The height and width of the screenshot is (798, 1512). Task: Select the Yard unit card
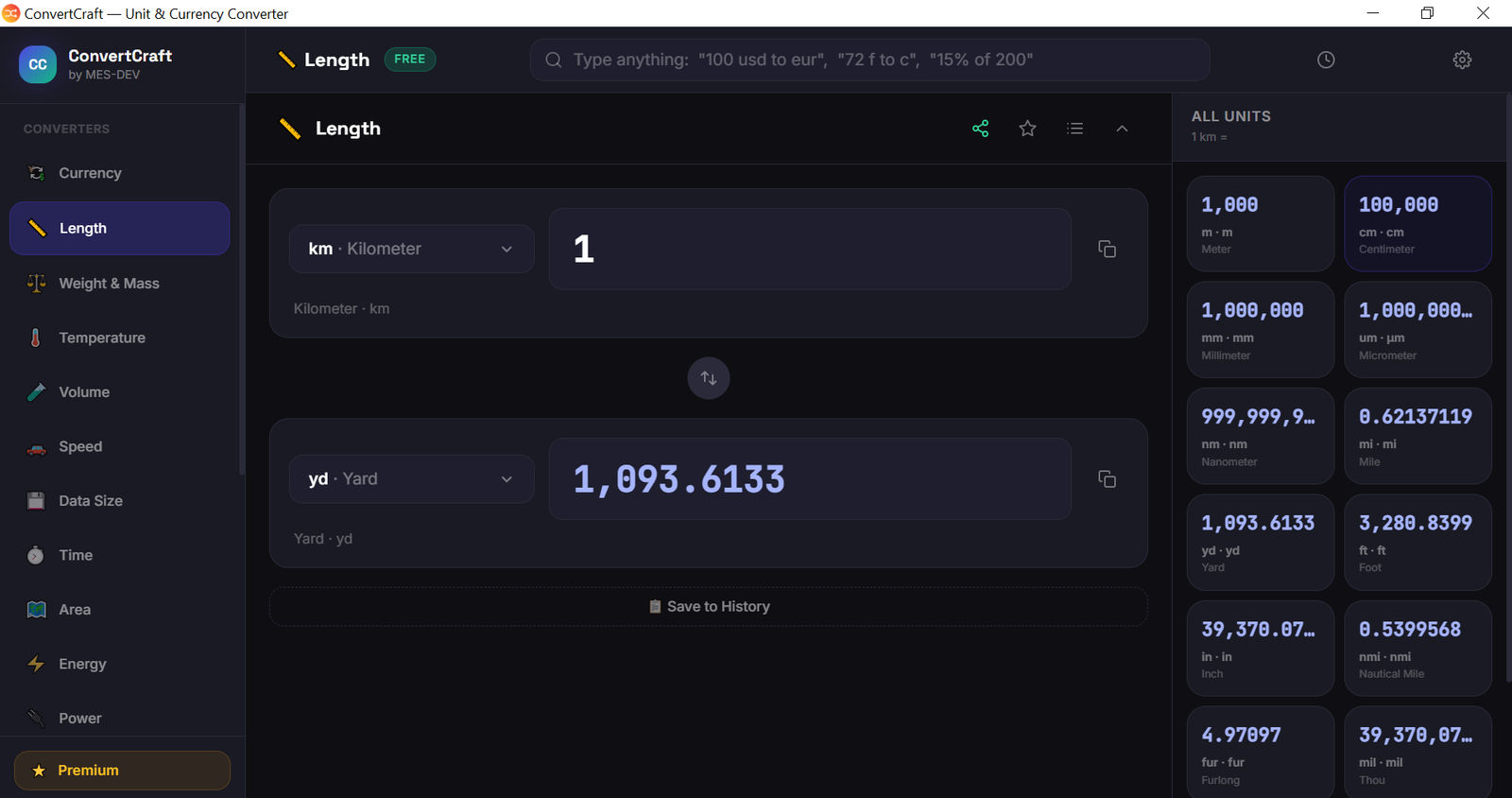pyautogui.click(x=1261, y=543)
